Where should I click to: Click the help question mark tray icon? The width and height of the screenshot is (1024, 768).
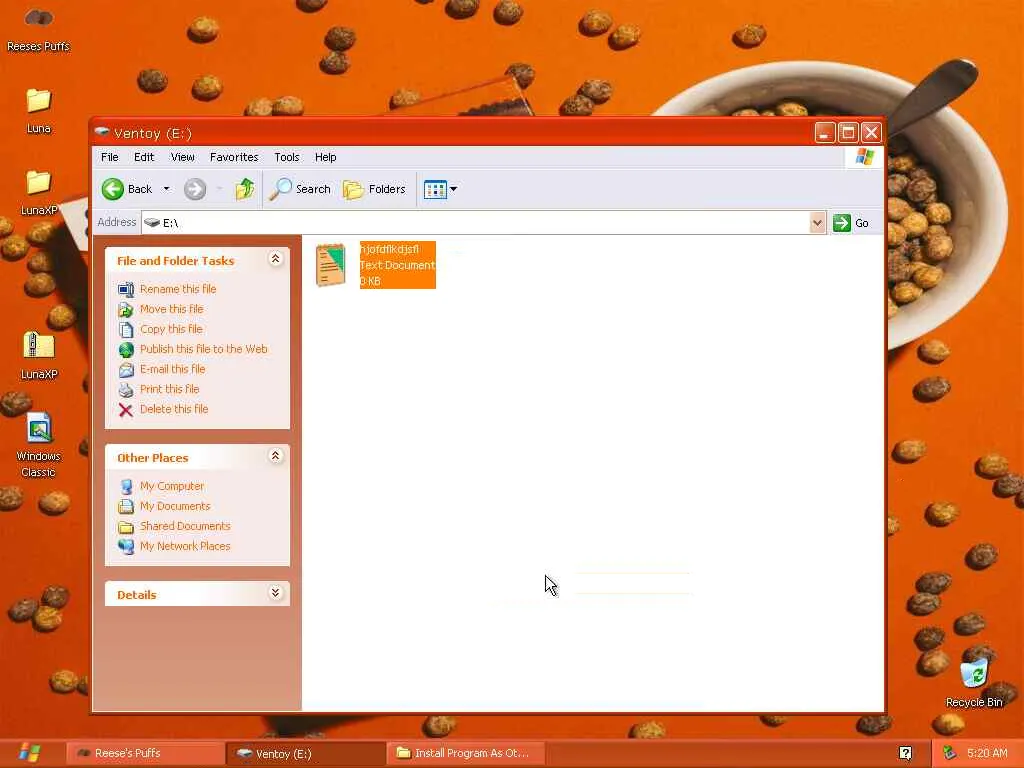[905, 754]
